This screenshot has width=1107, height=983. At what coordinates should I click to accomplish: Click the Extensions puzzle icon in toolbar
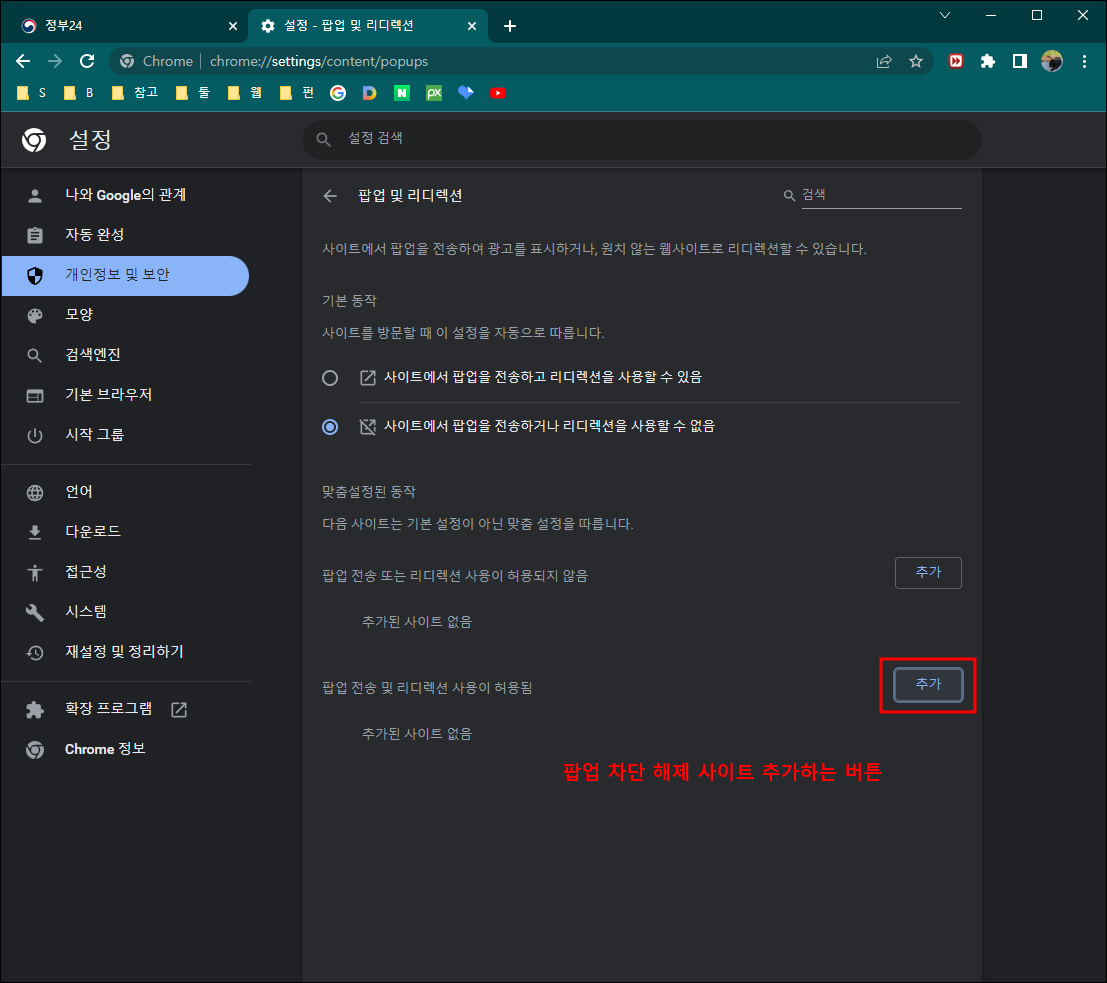click(988, 61)
